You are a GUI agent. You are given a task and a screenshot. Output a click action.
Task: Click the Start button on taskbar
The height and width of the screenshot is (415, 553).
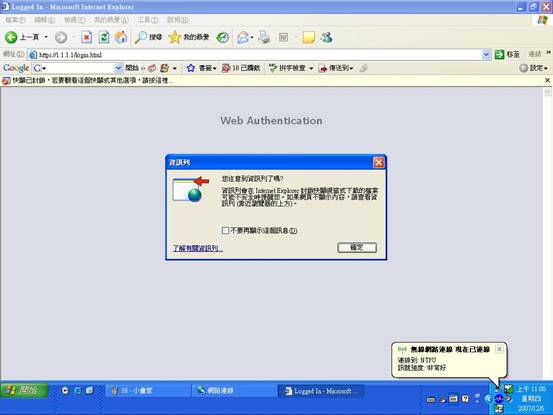pos(24,390)
